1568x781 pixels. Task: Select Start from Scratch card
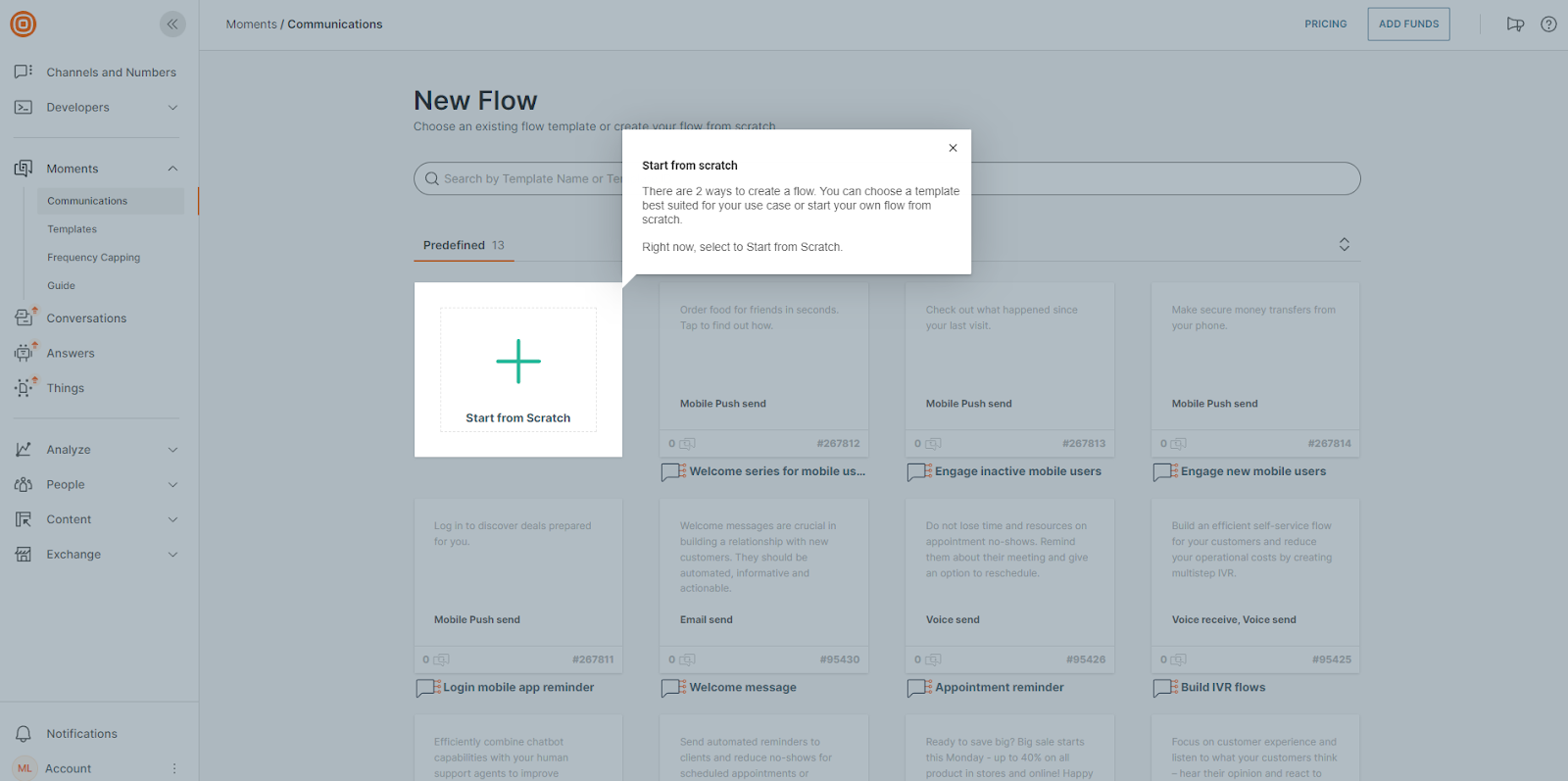point(518,369)
